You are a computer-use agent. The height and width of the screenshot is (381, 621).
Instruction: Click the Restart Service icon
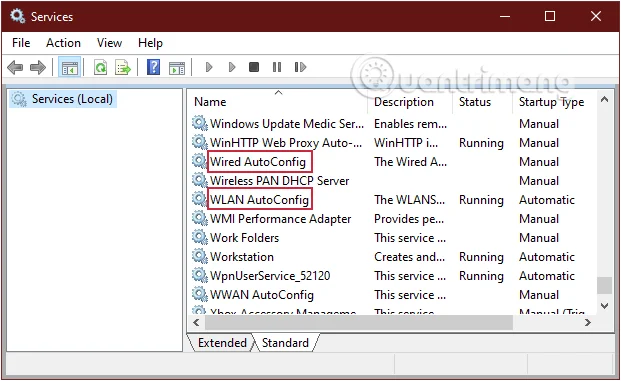[300, 67]
